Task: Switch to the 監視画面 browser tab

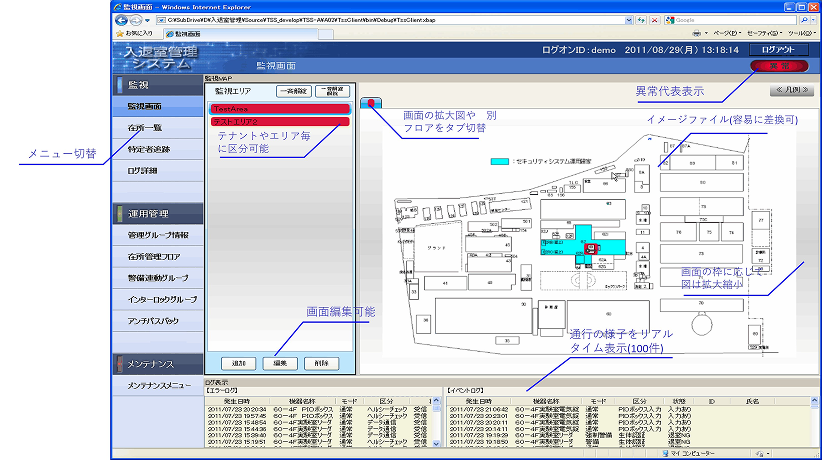Action: [172, 33]
